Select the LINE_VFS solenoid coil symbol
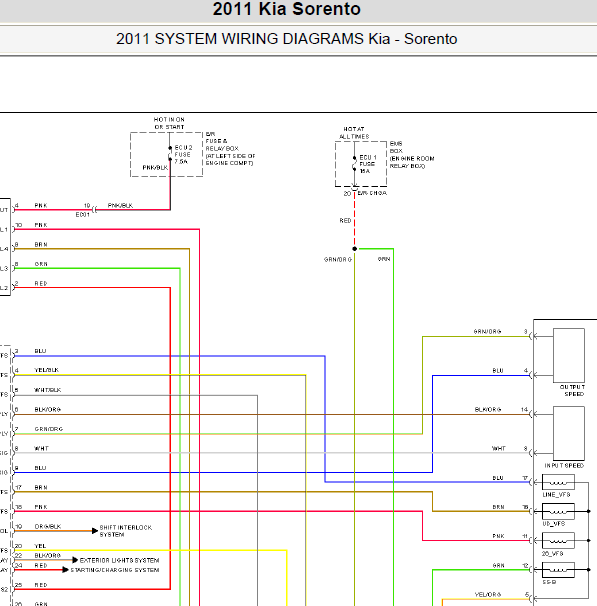597x606 pixels. (x=558, y=482)
